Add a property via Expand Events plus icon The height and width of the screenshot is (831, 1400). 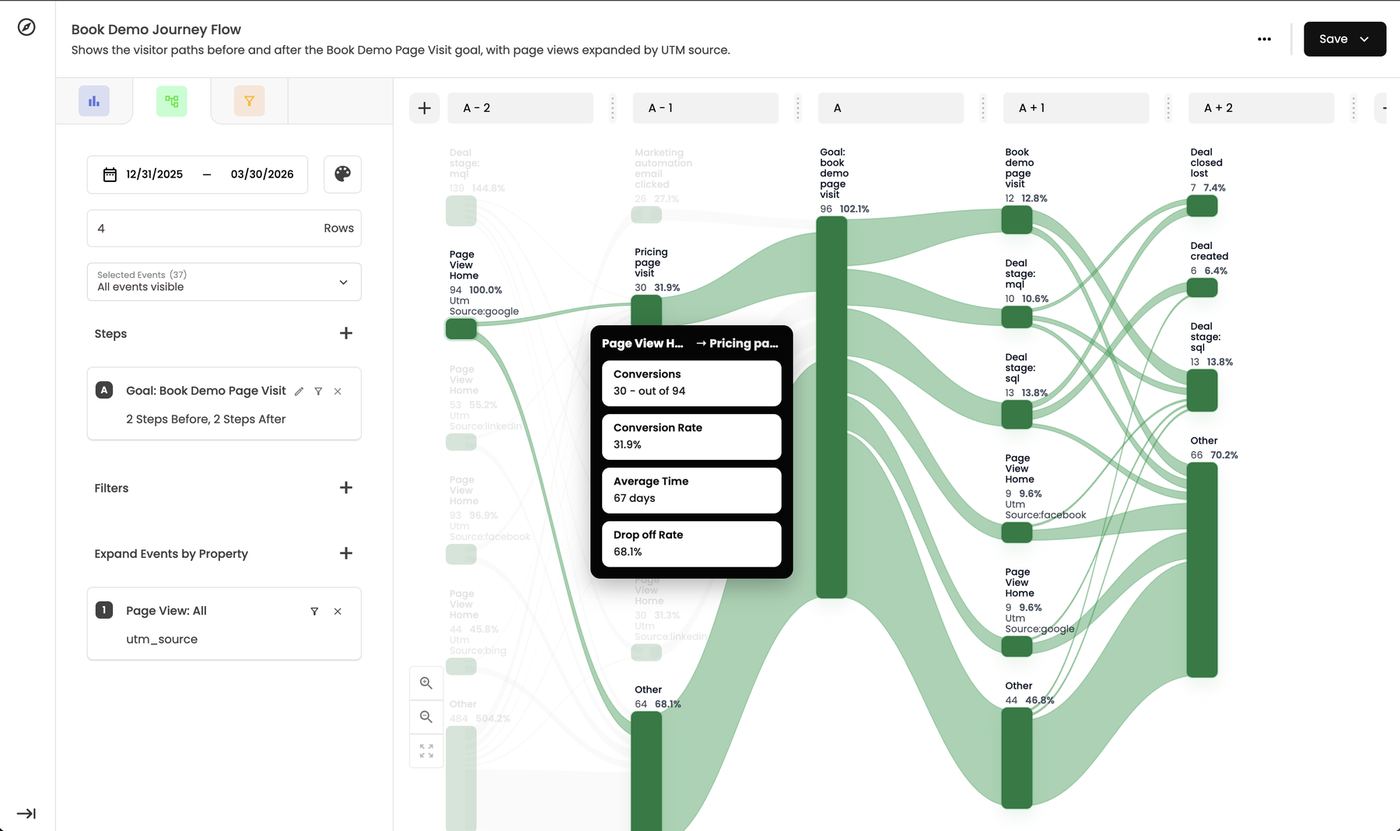(x=346, y=553)
